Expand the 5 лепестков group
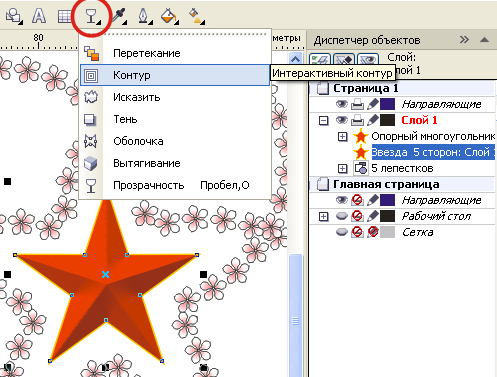This screenshot has height=377, width=497. tap(342, 168)
